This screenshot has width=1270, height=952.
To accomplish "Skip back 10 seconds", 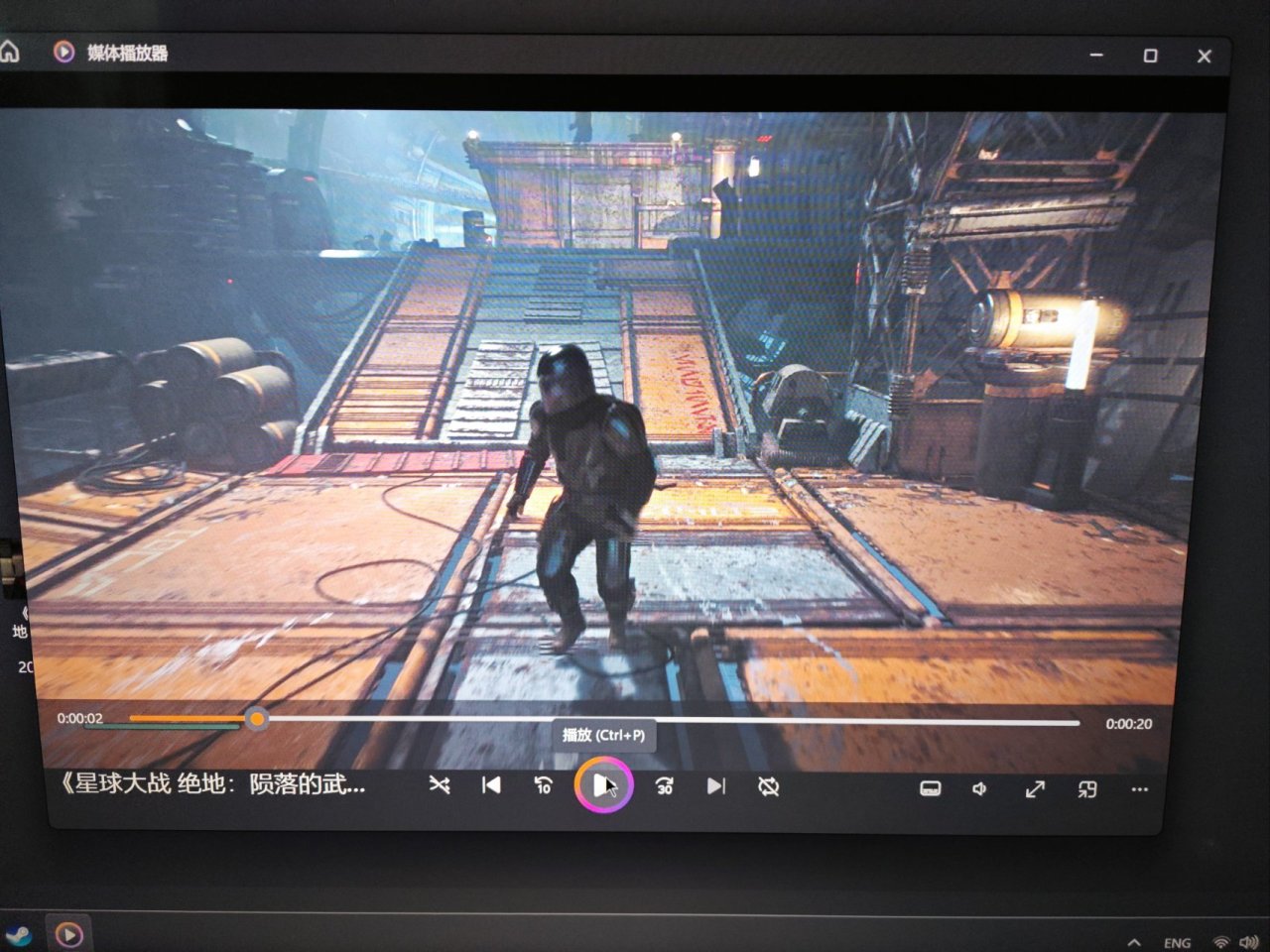I will tap(543, 785).
